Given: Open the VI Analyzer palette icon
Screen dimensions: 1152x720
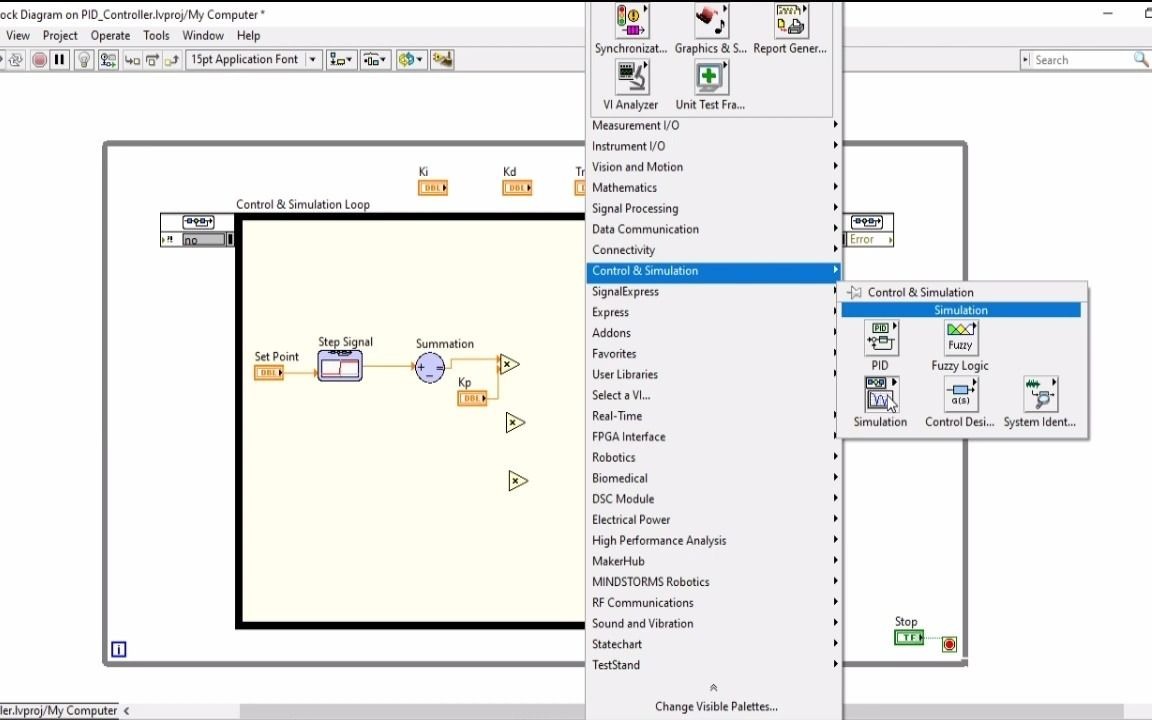Looking at the screenshot, I should click(x=630, y=79).
